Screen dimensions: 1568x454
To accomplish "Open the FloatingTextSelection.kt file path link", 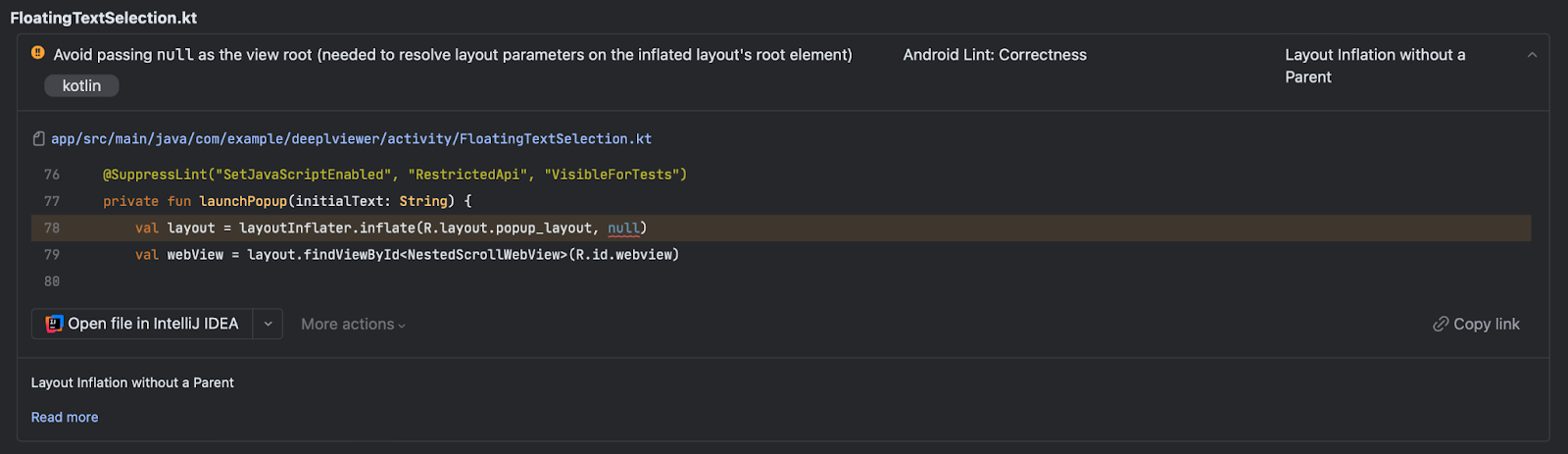I will pyautogui.click(x=351, y=139).
